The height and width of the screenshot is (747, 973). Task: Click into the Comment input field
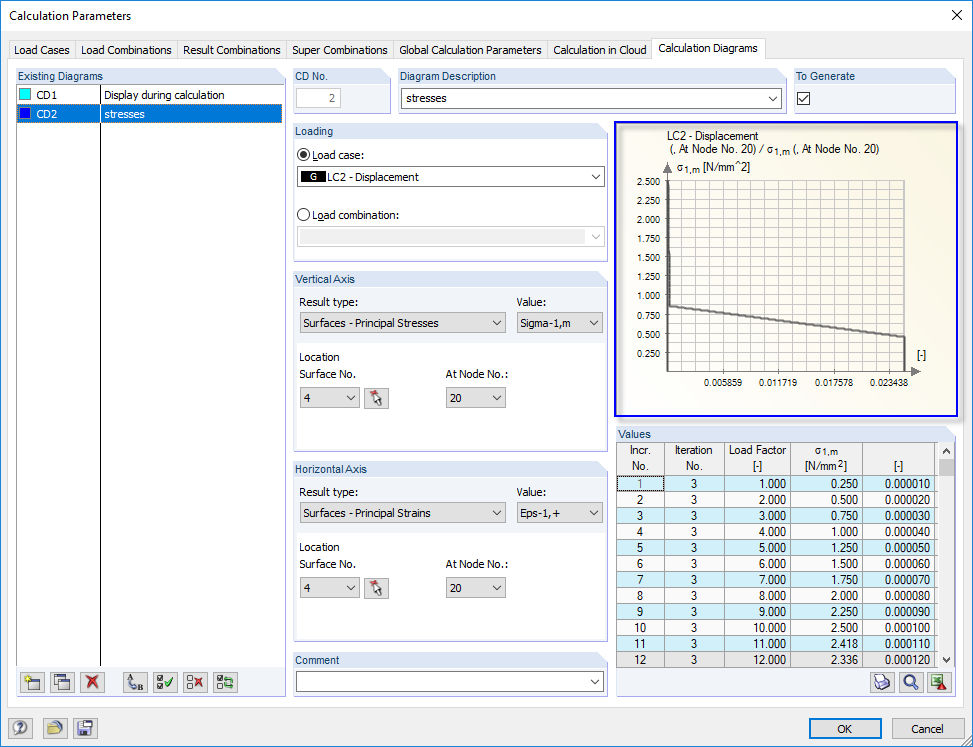pyautogui.click(x=441, y=682)
